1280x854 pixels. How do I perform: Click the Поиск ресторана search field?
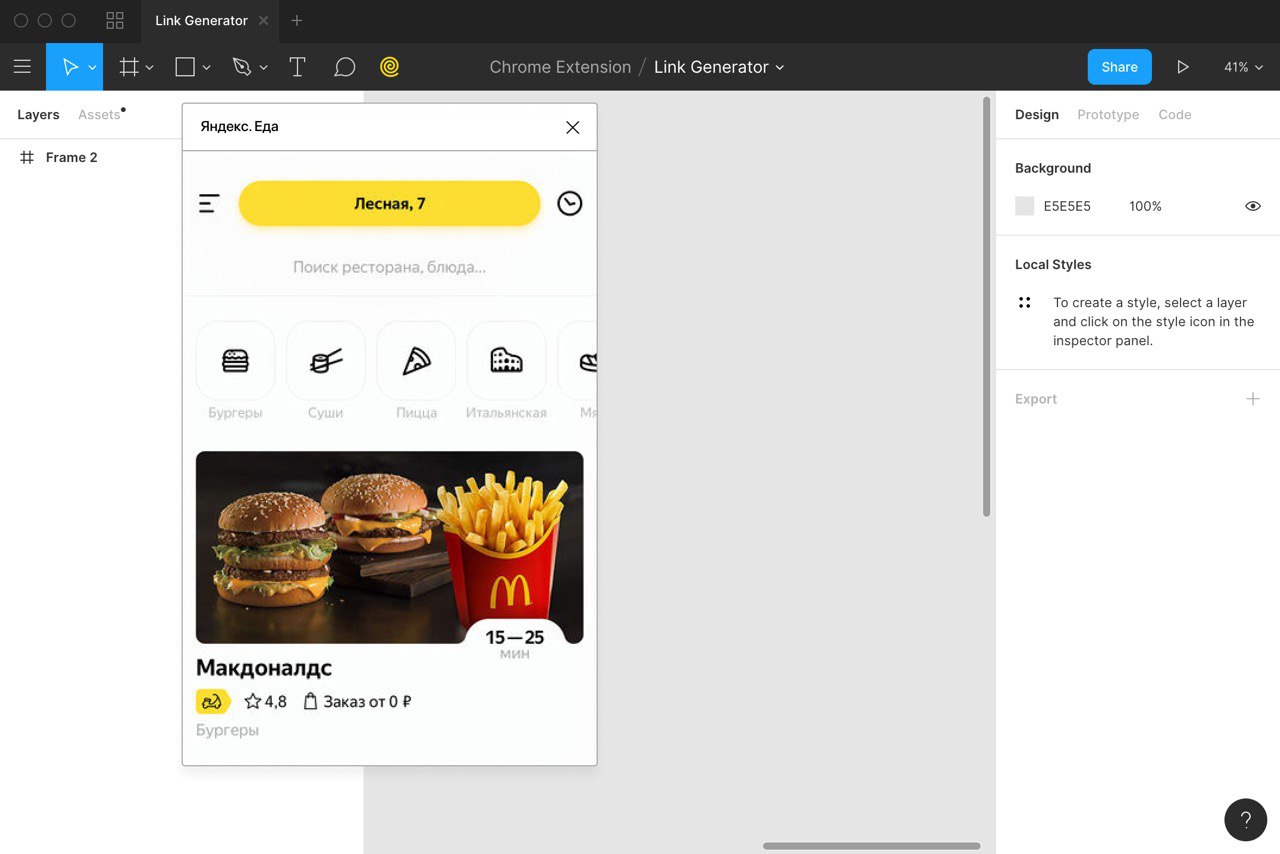(x=389, y=267)
